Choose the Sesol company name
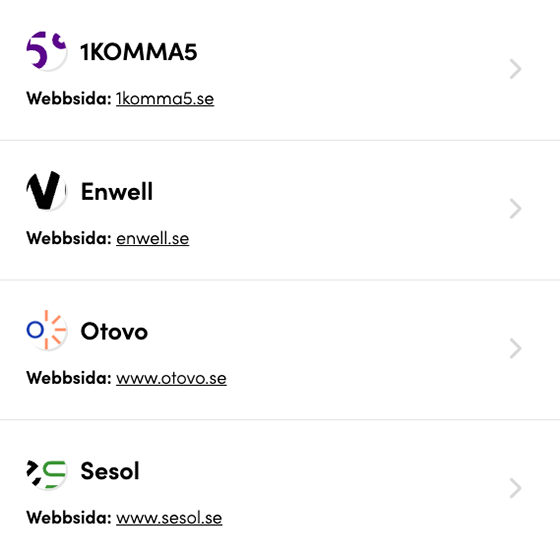Image resolution: width=560 pixels, height=560 pixels. click(x=110, y=471)
